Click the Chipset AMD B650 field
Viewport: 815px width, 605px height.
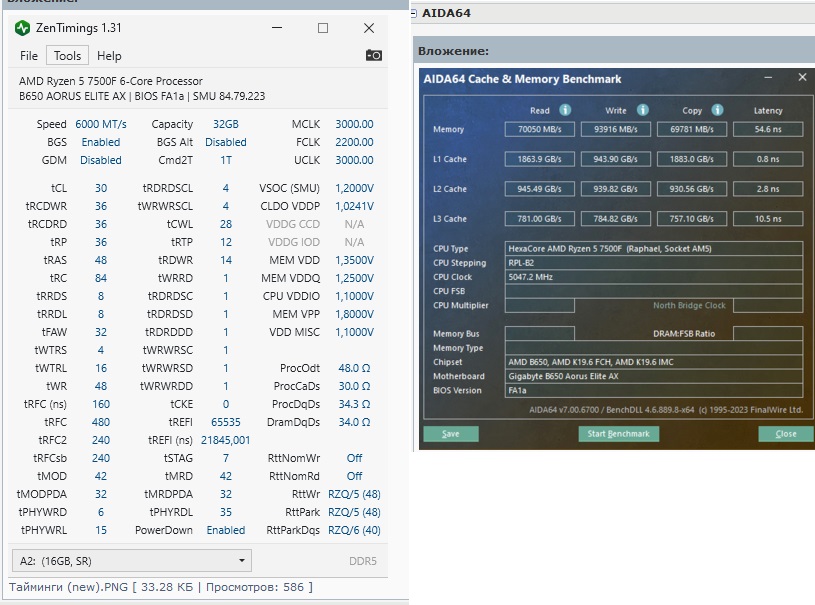[654, 362]
